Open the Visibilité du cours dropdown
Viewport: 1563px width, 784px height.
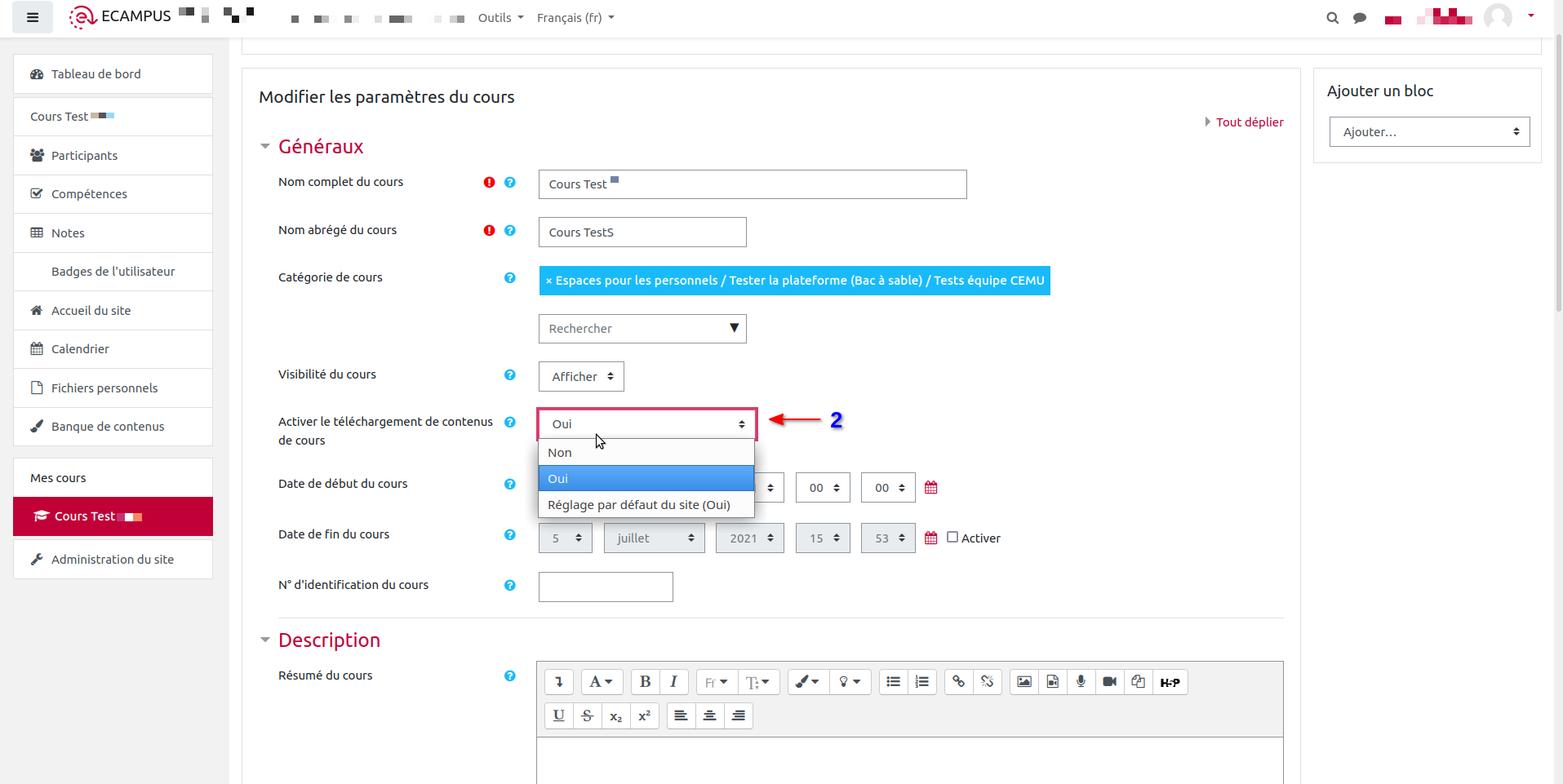[x=581, y=377]
